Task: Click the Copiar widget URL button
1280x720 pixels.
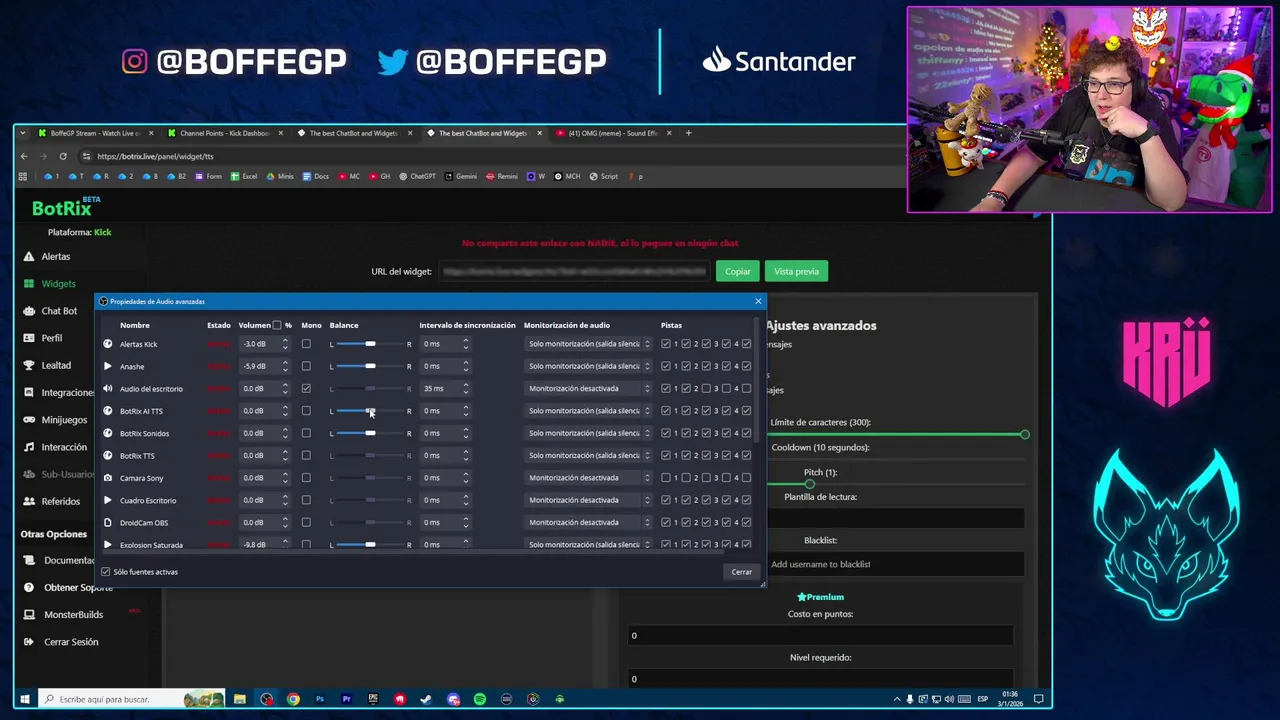Action: point(738,271)
